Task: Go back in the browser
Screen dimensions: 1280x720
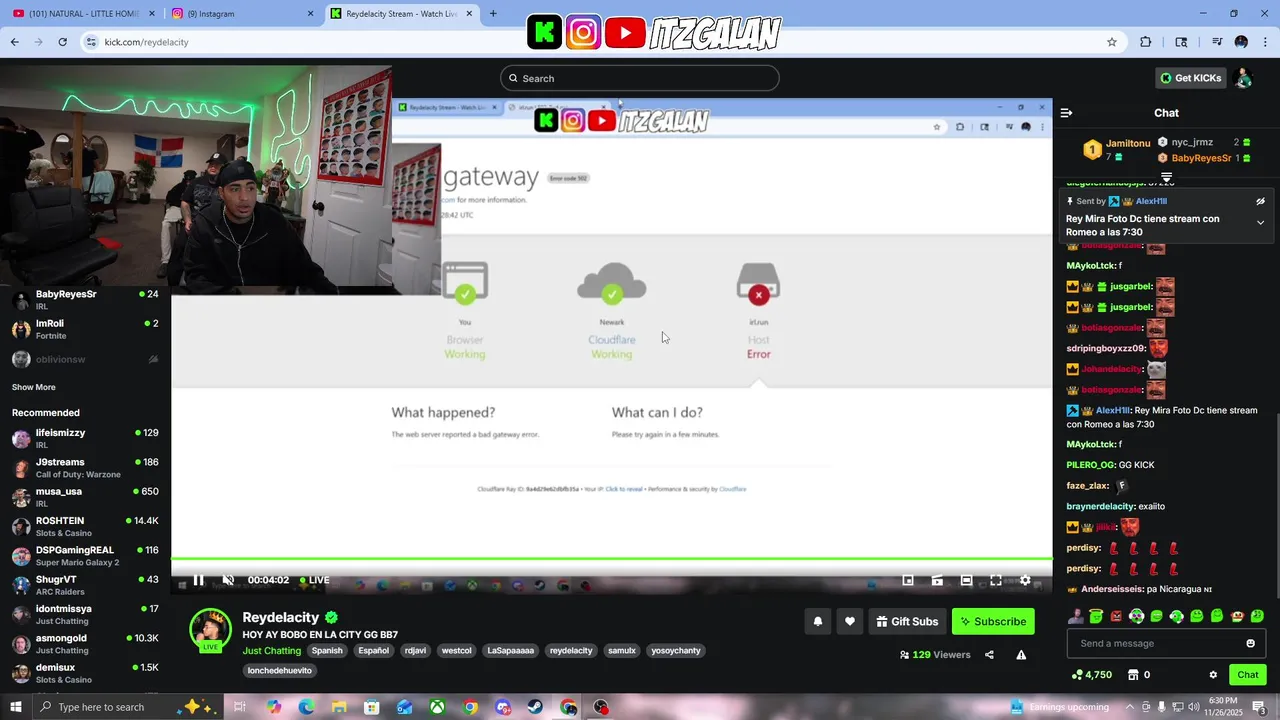Action: (x=14, y=42)
